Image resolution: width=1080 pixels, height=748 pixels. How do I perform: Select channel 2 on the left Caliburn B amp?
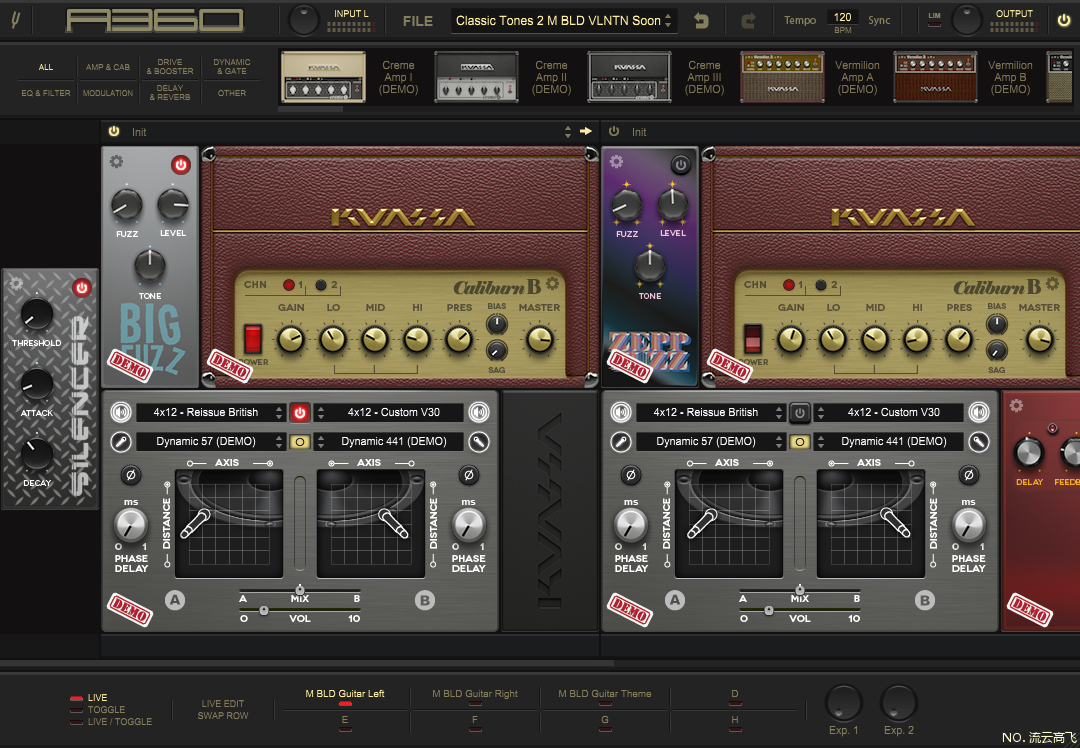pyautogui.click(x=321, y=284)
